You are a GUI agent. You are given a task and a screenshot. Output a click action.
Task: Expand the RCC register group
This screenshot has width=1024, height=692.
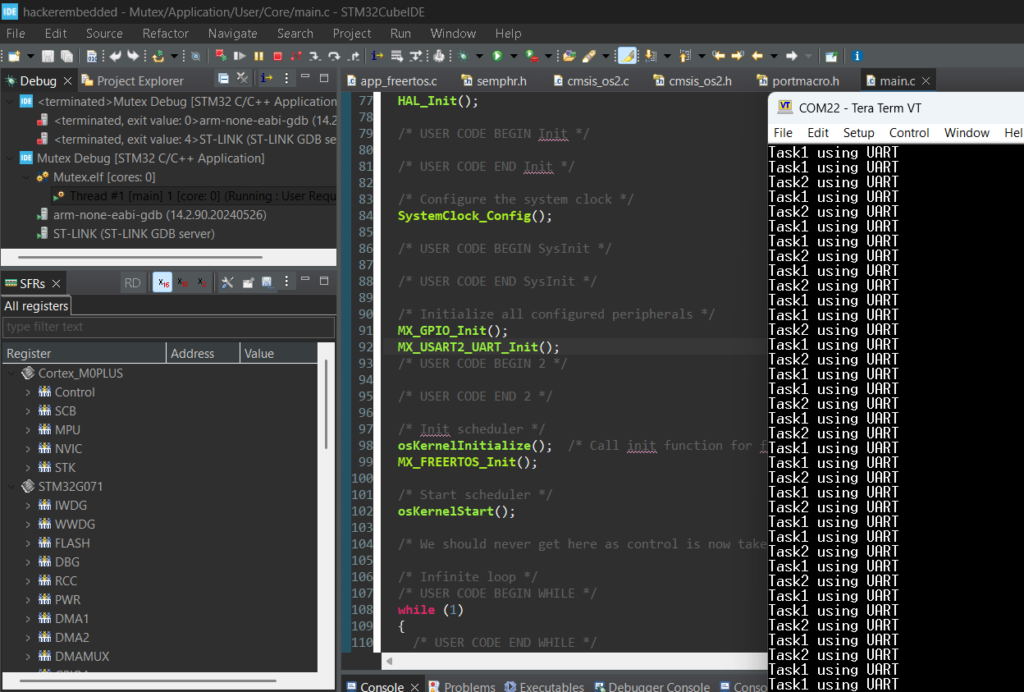[28, 581]
